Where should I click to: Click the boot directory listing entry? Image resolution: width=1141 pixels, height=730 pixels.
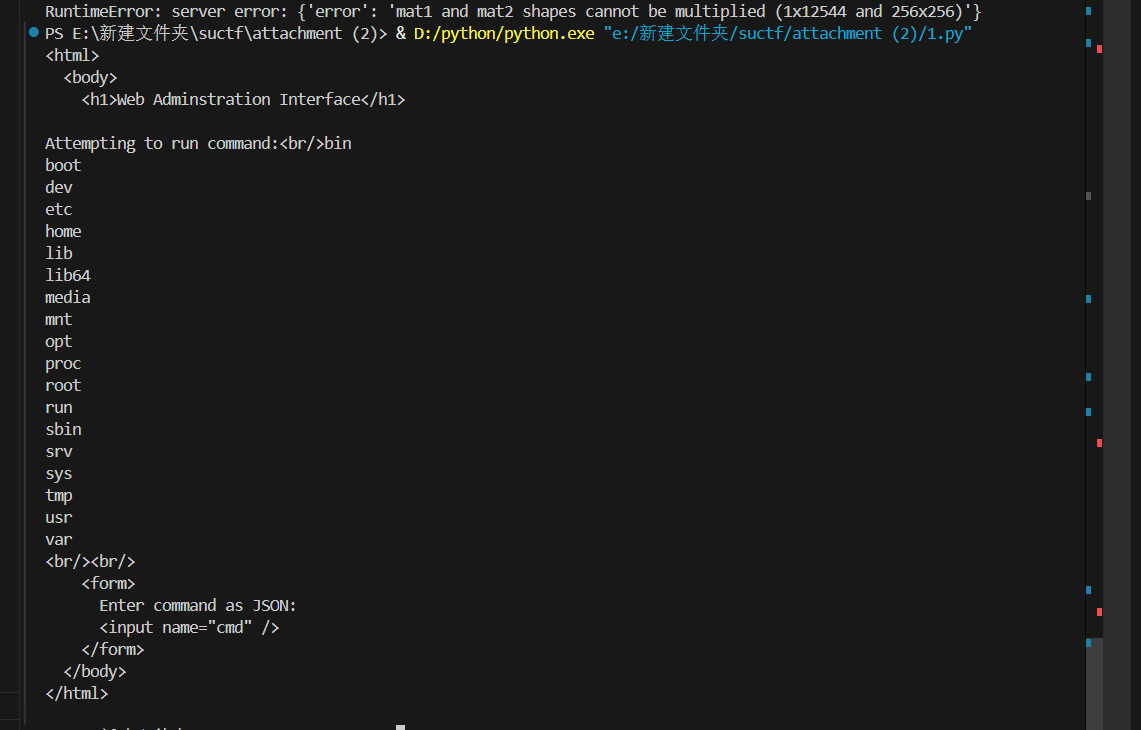pos(62,164)
